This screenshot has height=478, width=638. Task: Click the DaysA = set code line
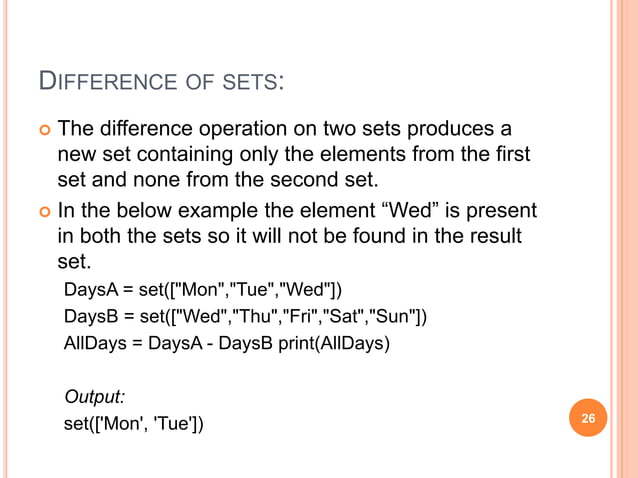point(203,291)
